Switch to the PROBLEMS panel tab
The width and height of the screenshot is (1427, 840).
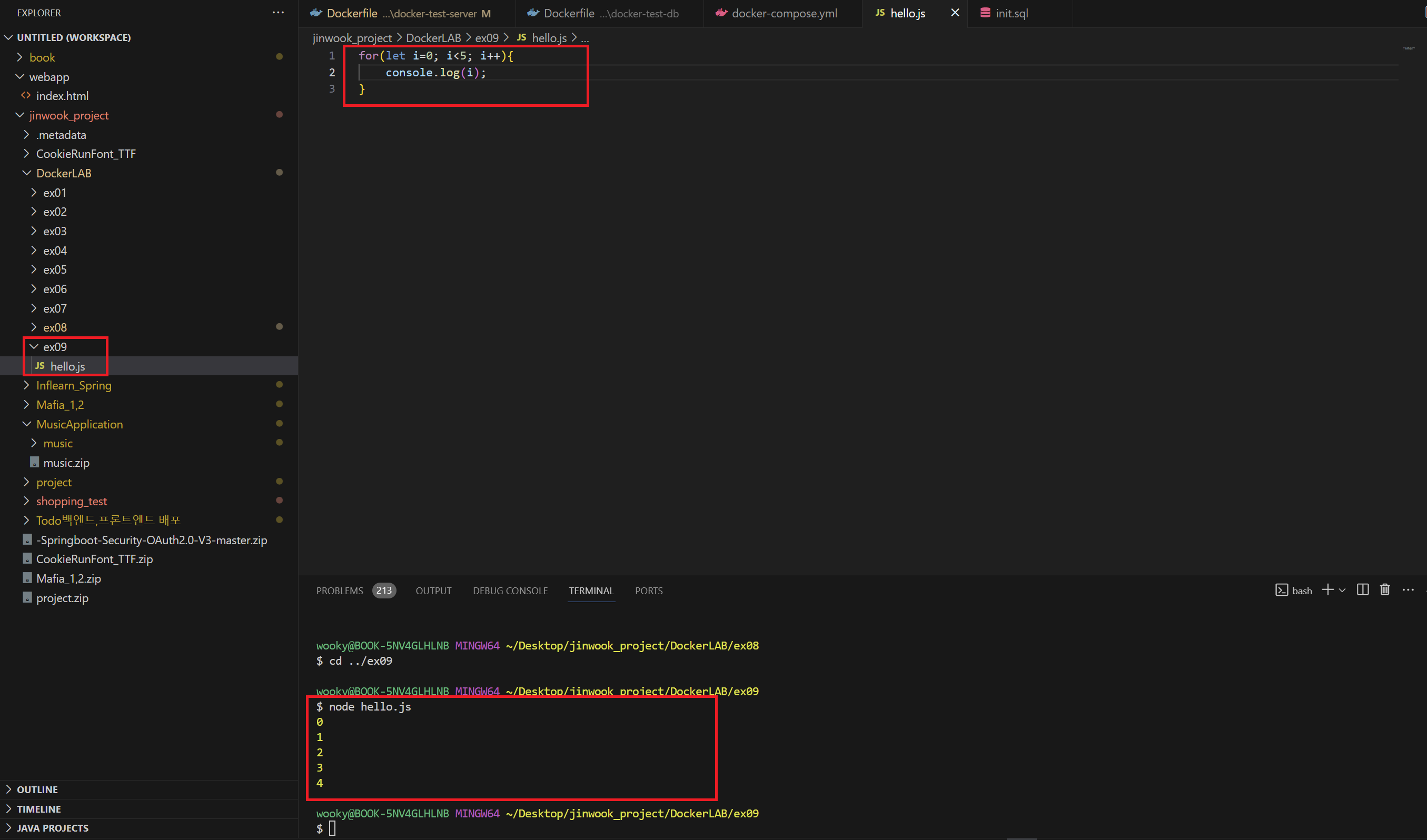pyautogui.click(x=339, y=591)
